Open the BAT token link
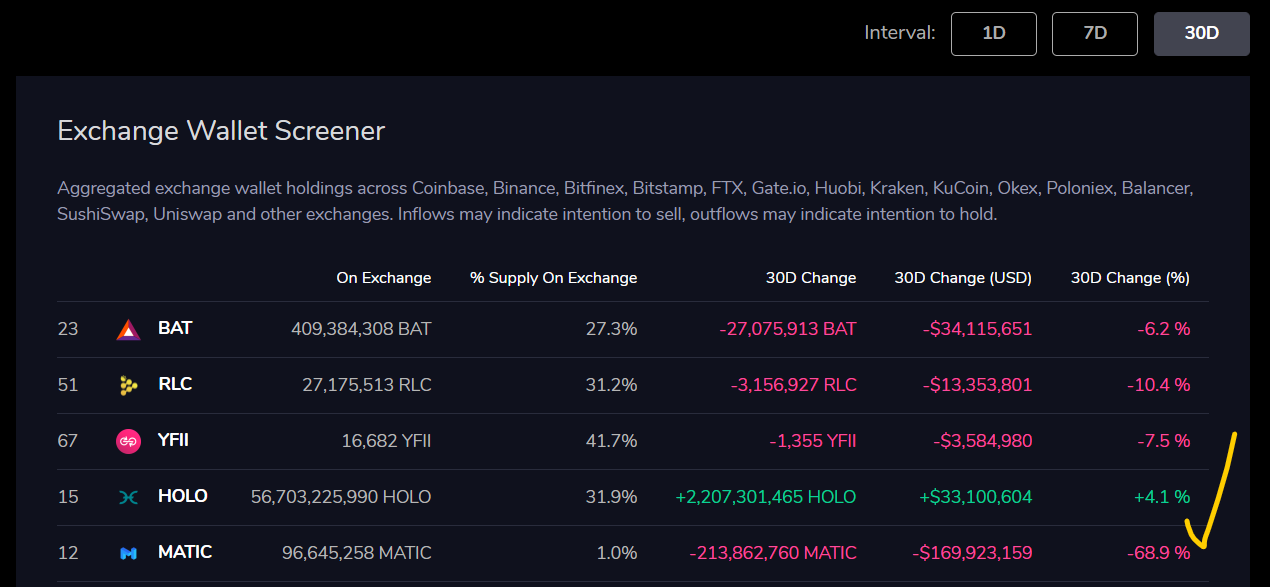1270x587 pixels. coord(175,328)
